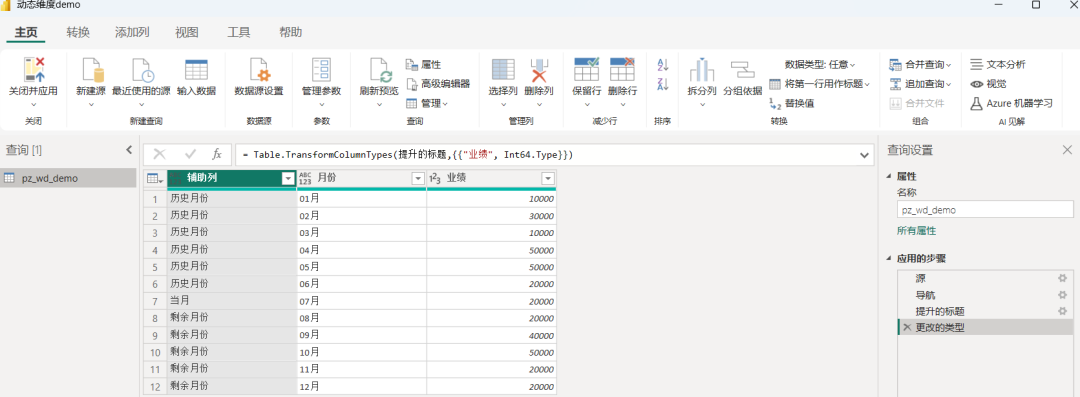Click the 删除行 icon
The image size is (1080, 397).
622,70
